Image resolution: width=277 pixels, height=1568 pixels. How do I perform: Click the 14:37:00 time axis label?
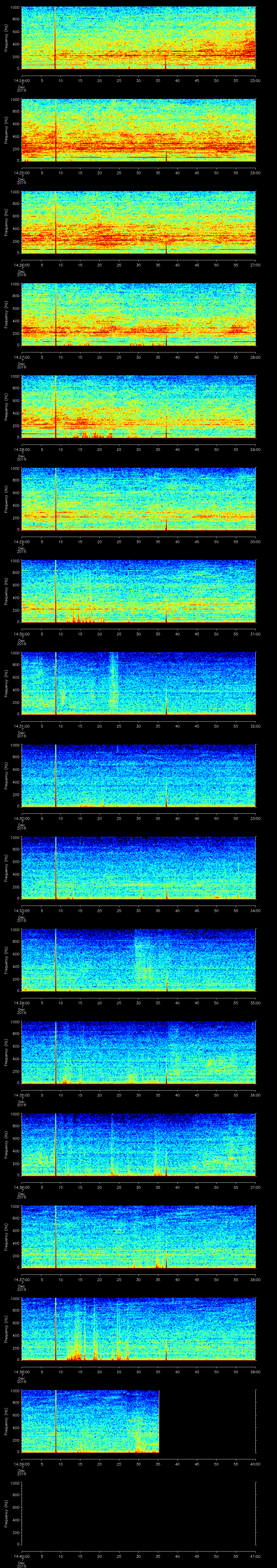(21, 1279)
